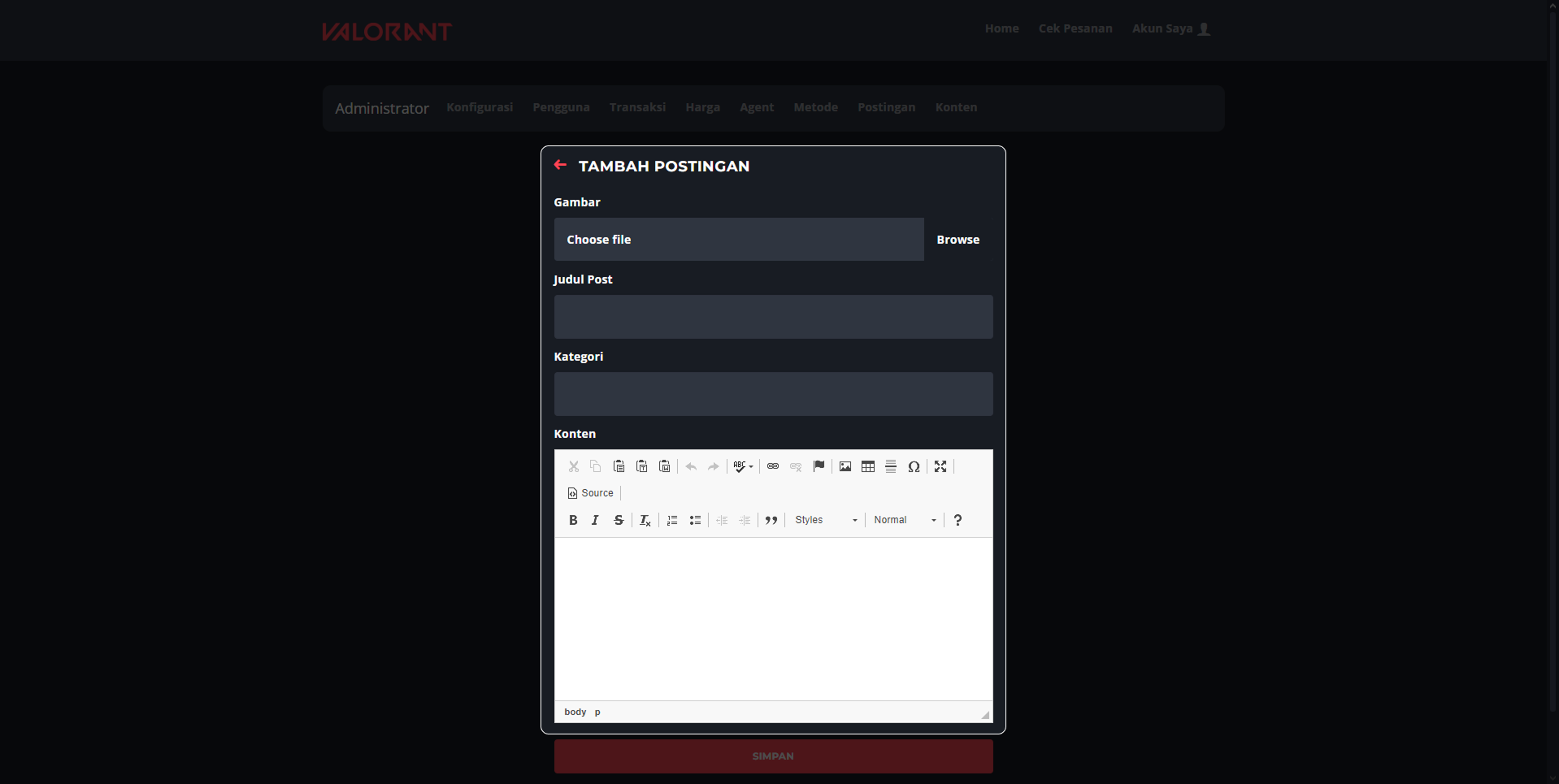
Task: Click the red back arrow
Action: [x=560, y=165]
